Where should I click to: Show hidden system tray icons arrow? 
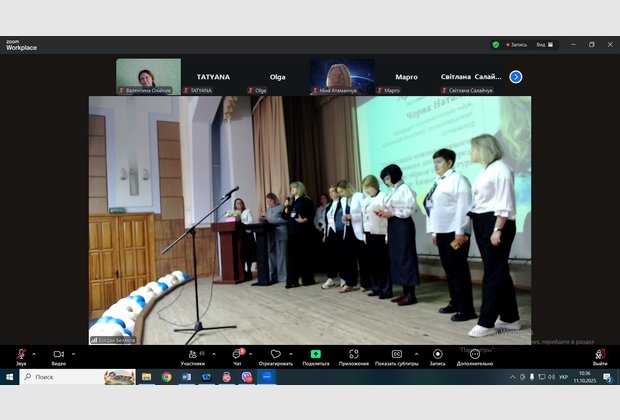coord(513,377)
